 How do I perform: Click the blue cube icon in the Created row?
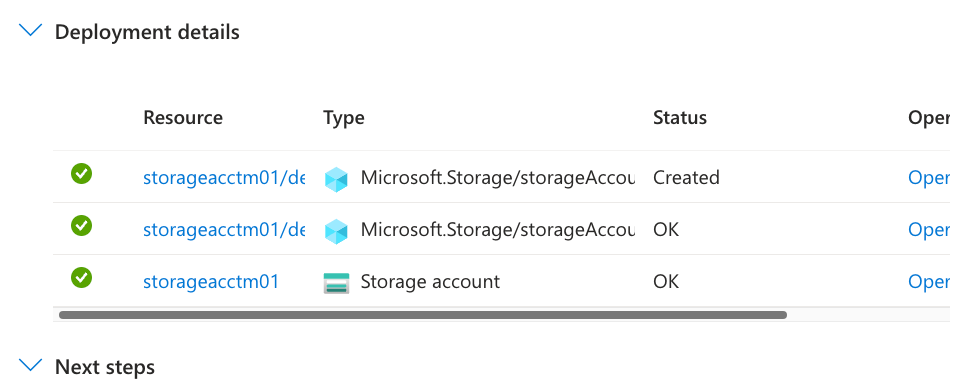pyautogui.click(x=336, y=179)
